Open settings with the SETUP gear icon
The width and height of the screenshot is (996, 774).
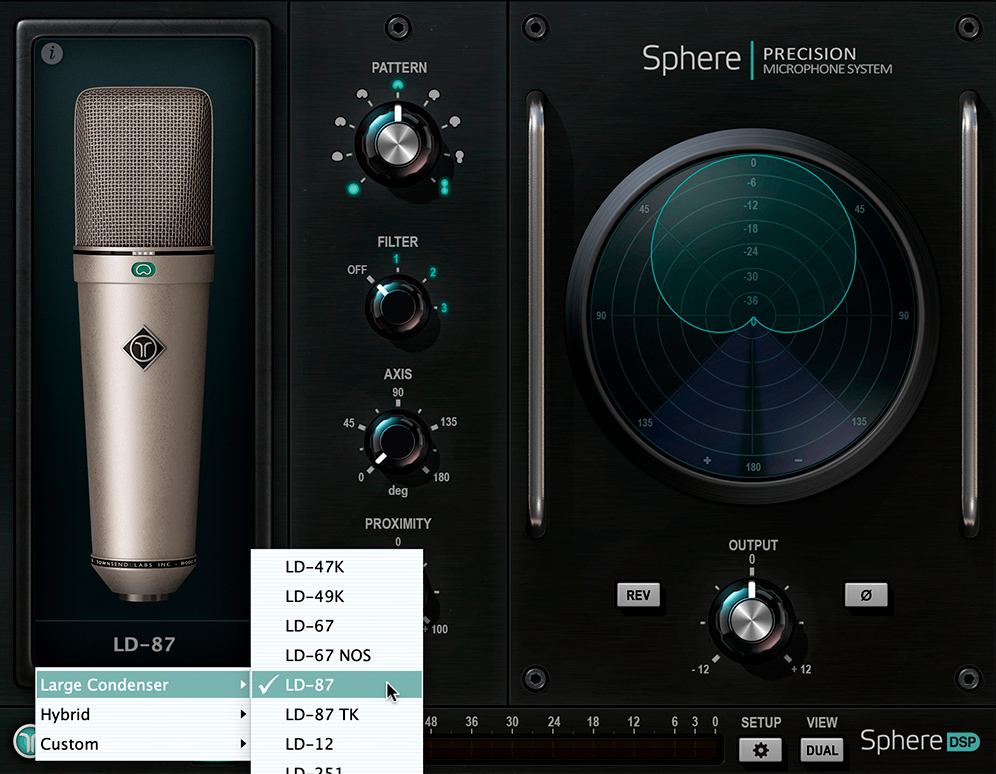pos(760,749)
